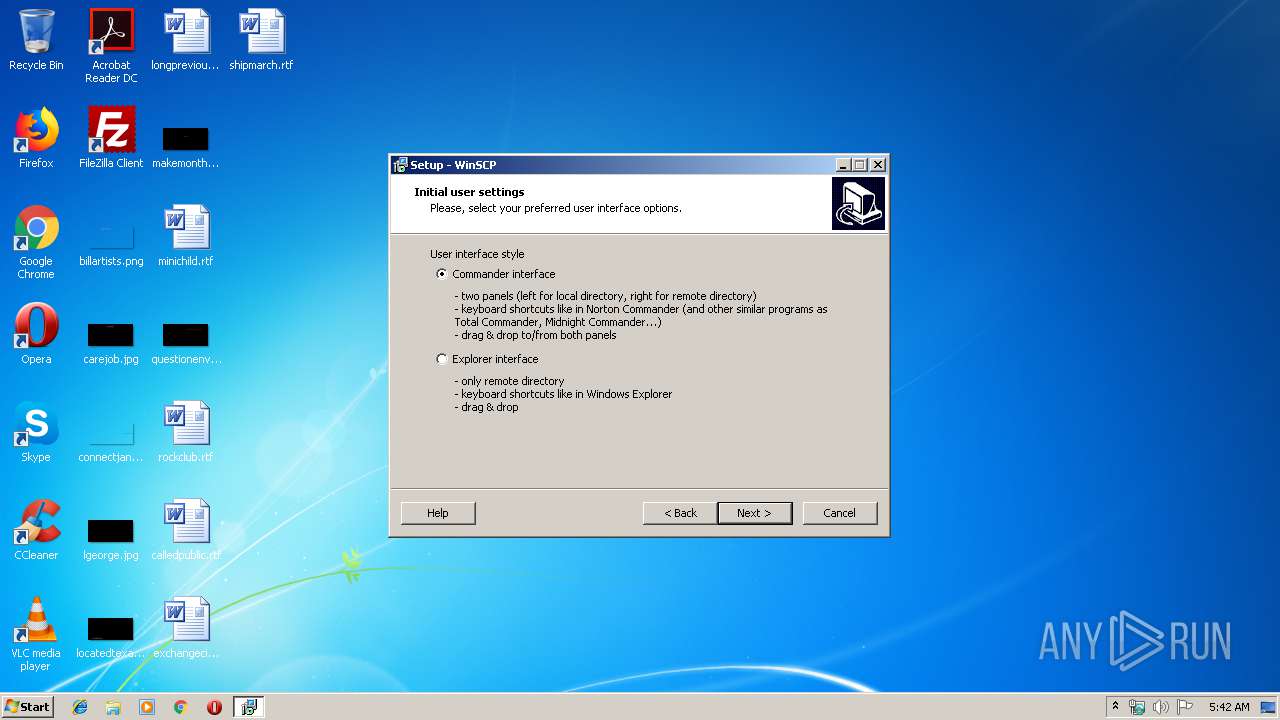Select the Skype desktop shortcut

pos(36,432)
